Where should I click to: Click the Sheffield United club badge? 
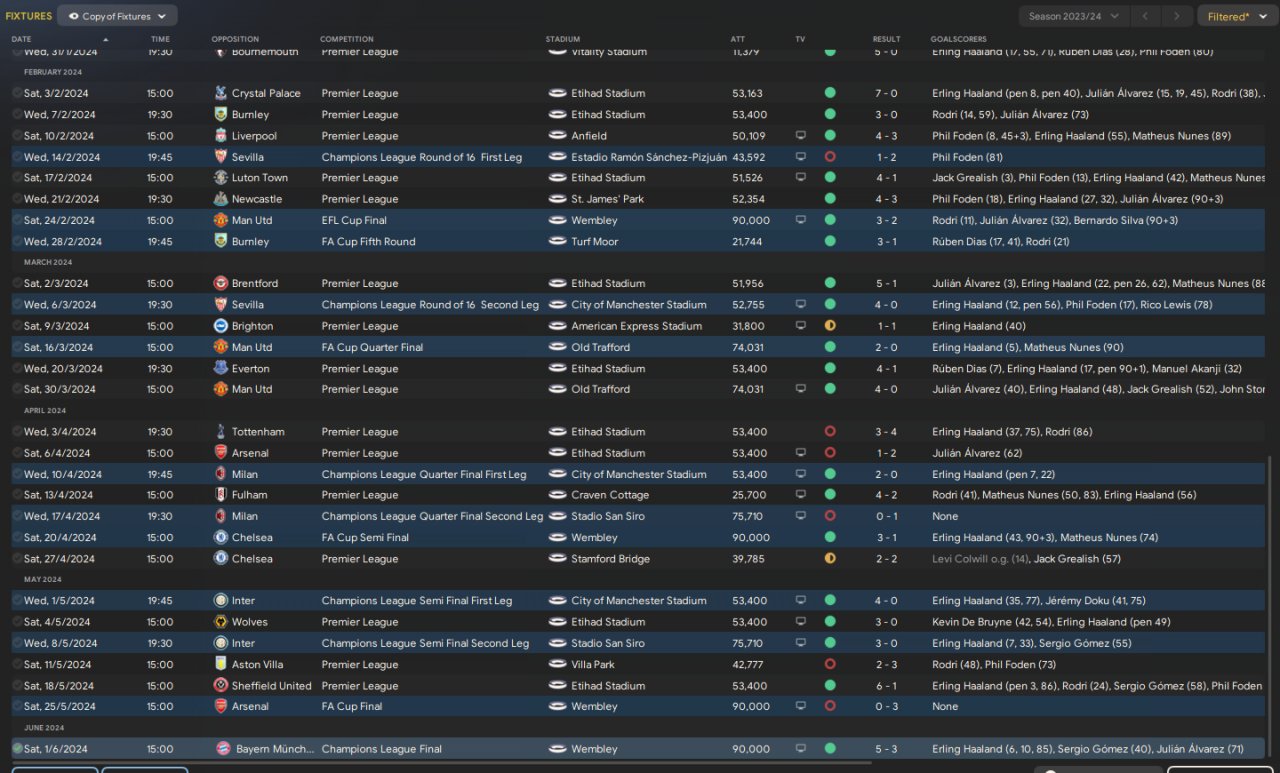click(220, 686)
